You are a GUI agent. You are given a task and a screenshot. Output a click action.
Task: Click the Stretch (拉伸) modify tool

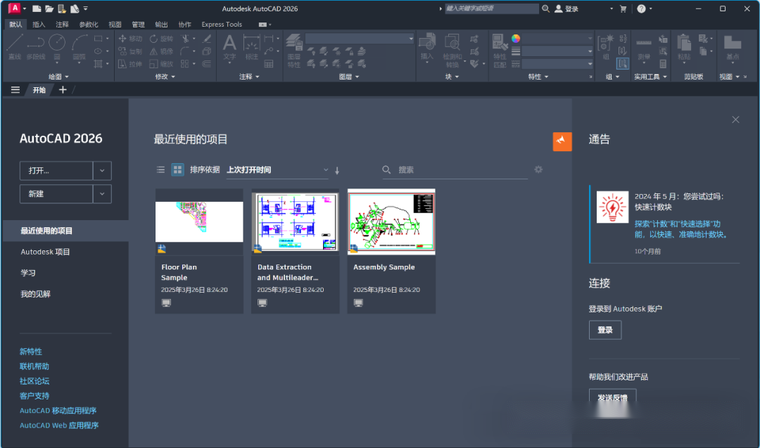(130, 64)
